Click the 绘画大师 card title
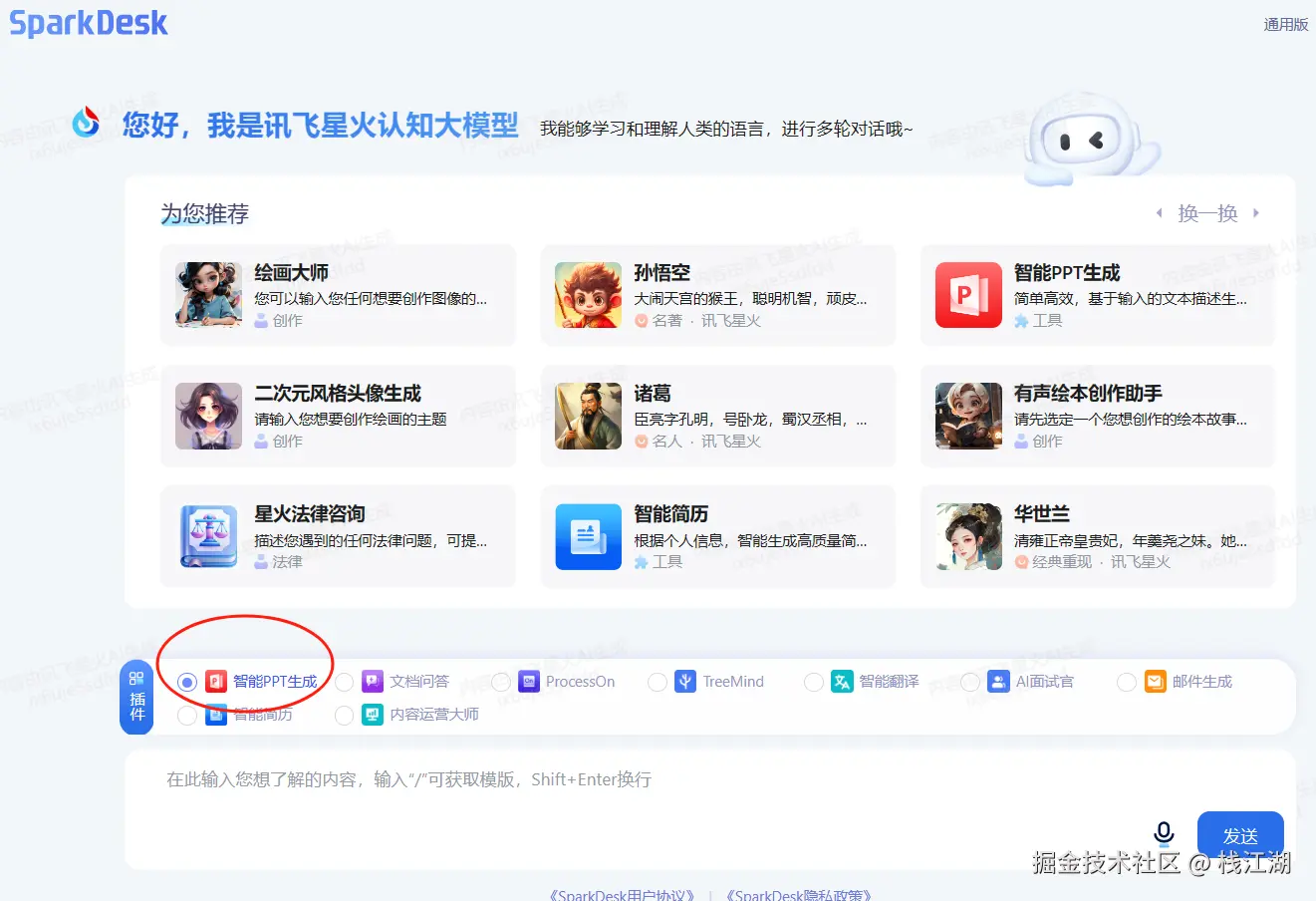This screenshot has width=1316, height=901. click(292, 273)
